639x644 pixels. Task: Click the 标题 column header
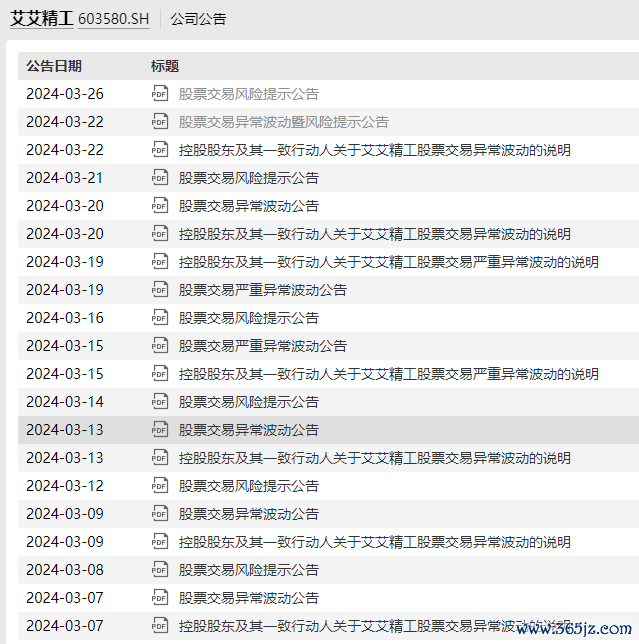[x=165, y=66]
